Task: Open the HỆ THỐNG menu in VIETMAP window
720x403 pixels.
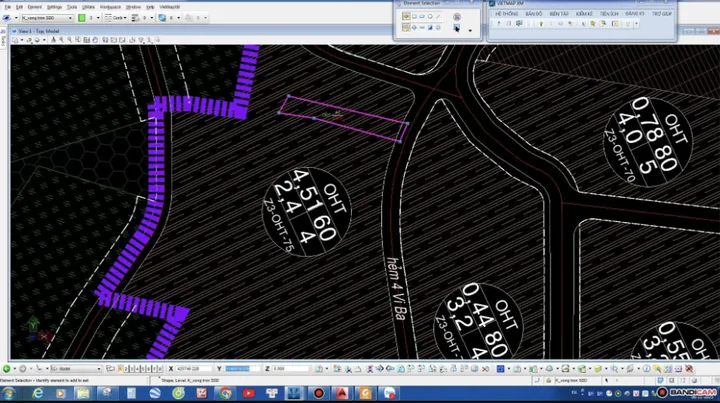Action: click(x=506, y=14)
